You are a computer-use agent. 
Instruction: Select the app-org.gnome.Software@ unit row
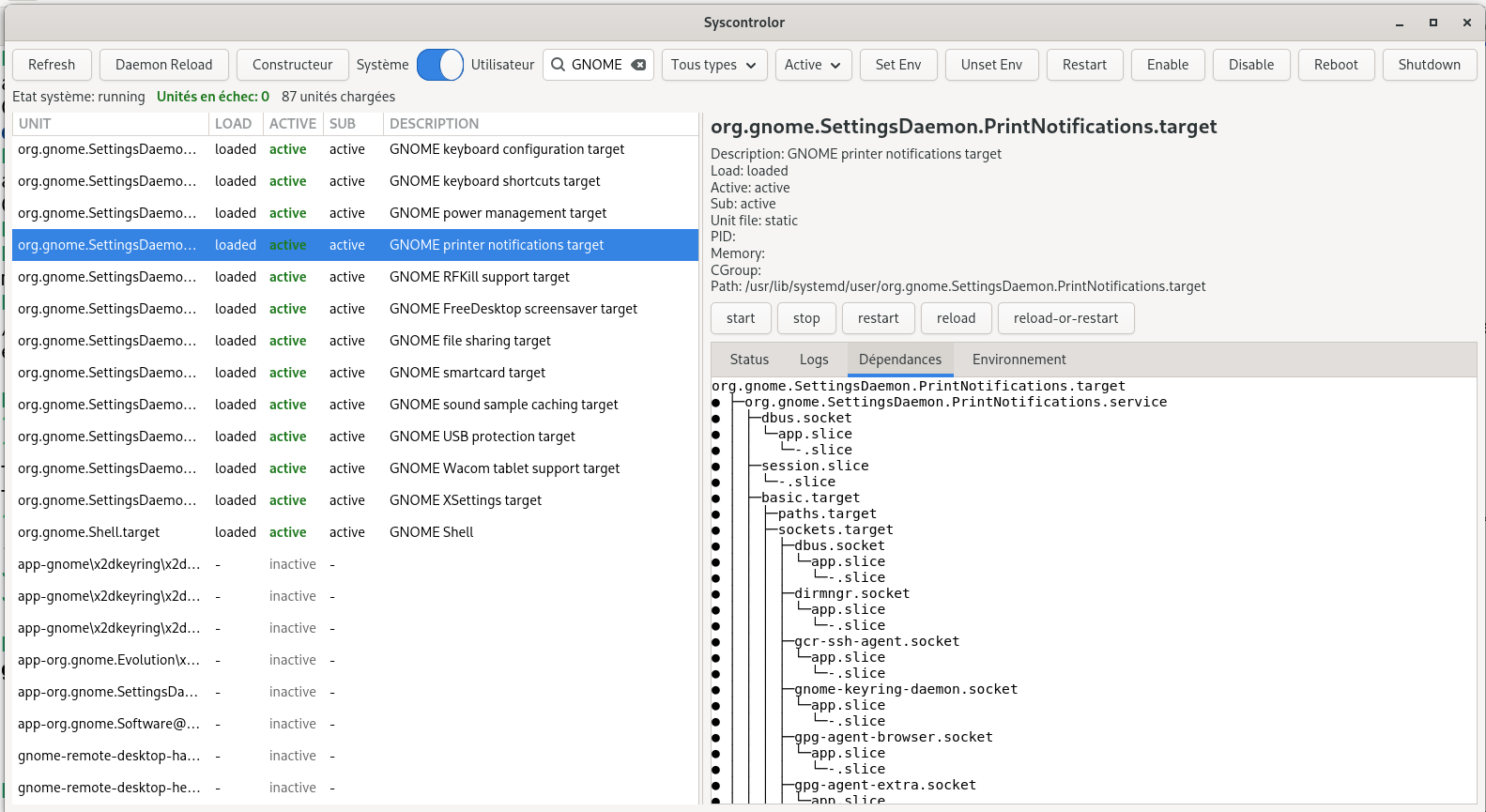click(355, 724)
